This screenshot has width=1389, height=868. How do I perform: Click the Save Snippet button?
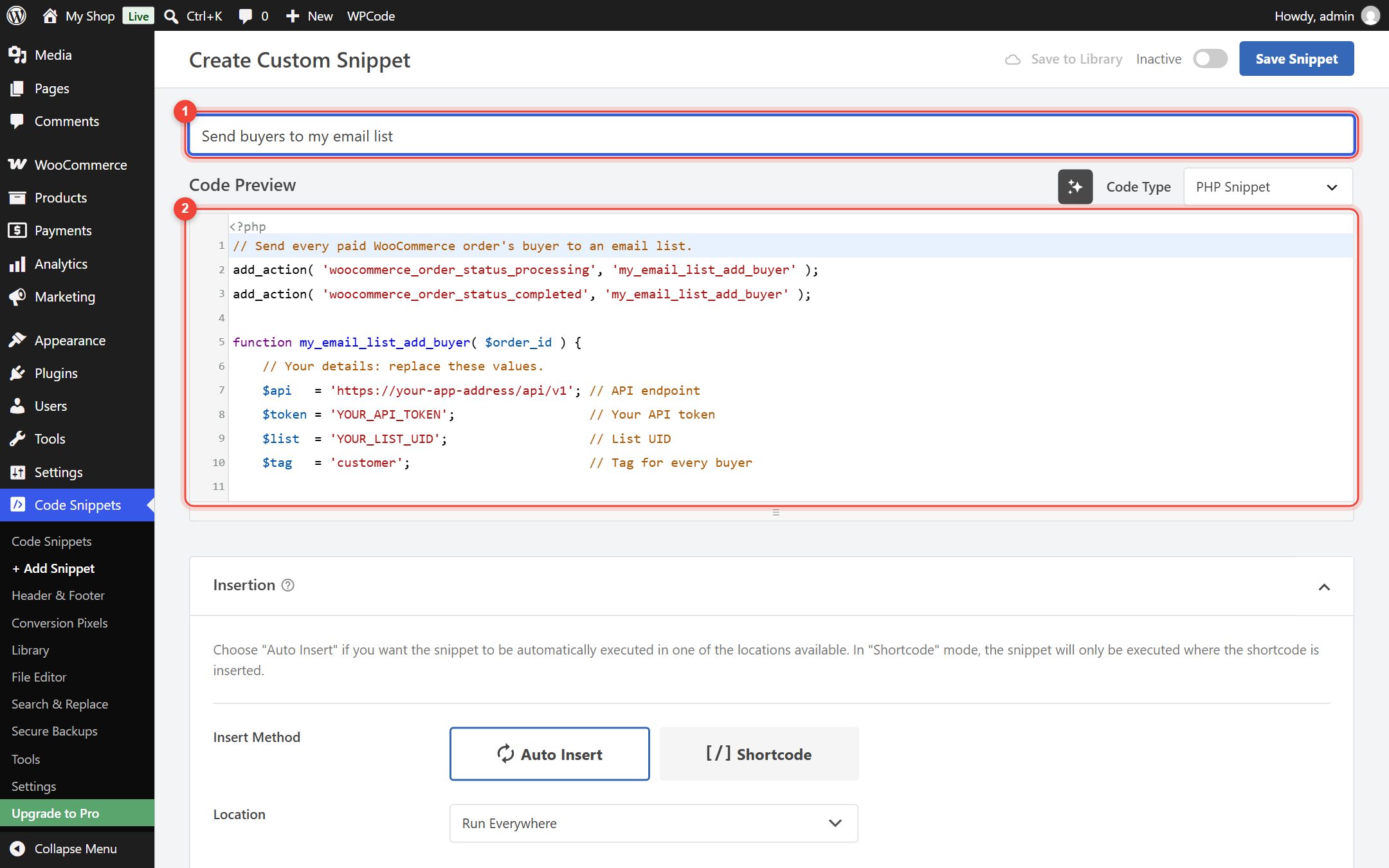[1296, 59]
